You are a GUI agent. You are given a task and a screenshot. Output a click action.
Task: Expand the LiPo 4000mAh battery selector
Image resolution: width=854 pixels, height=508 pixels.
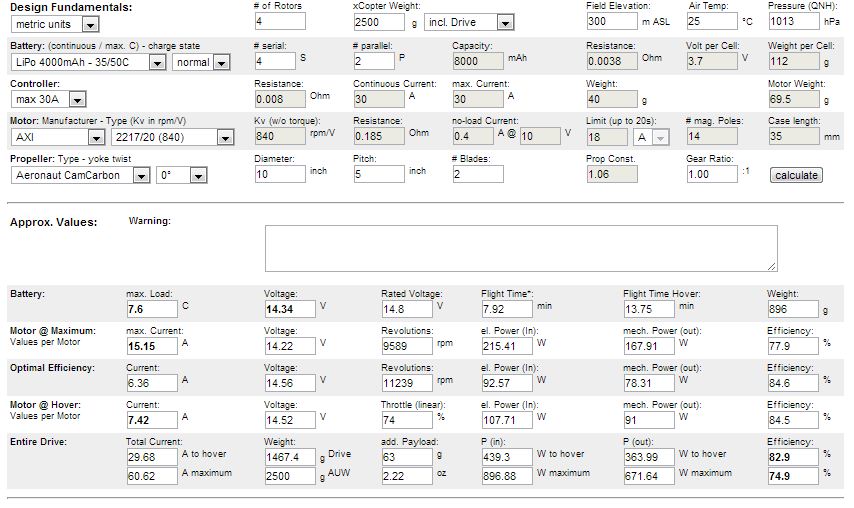[x=88, y=62]
